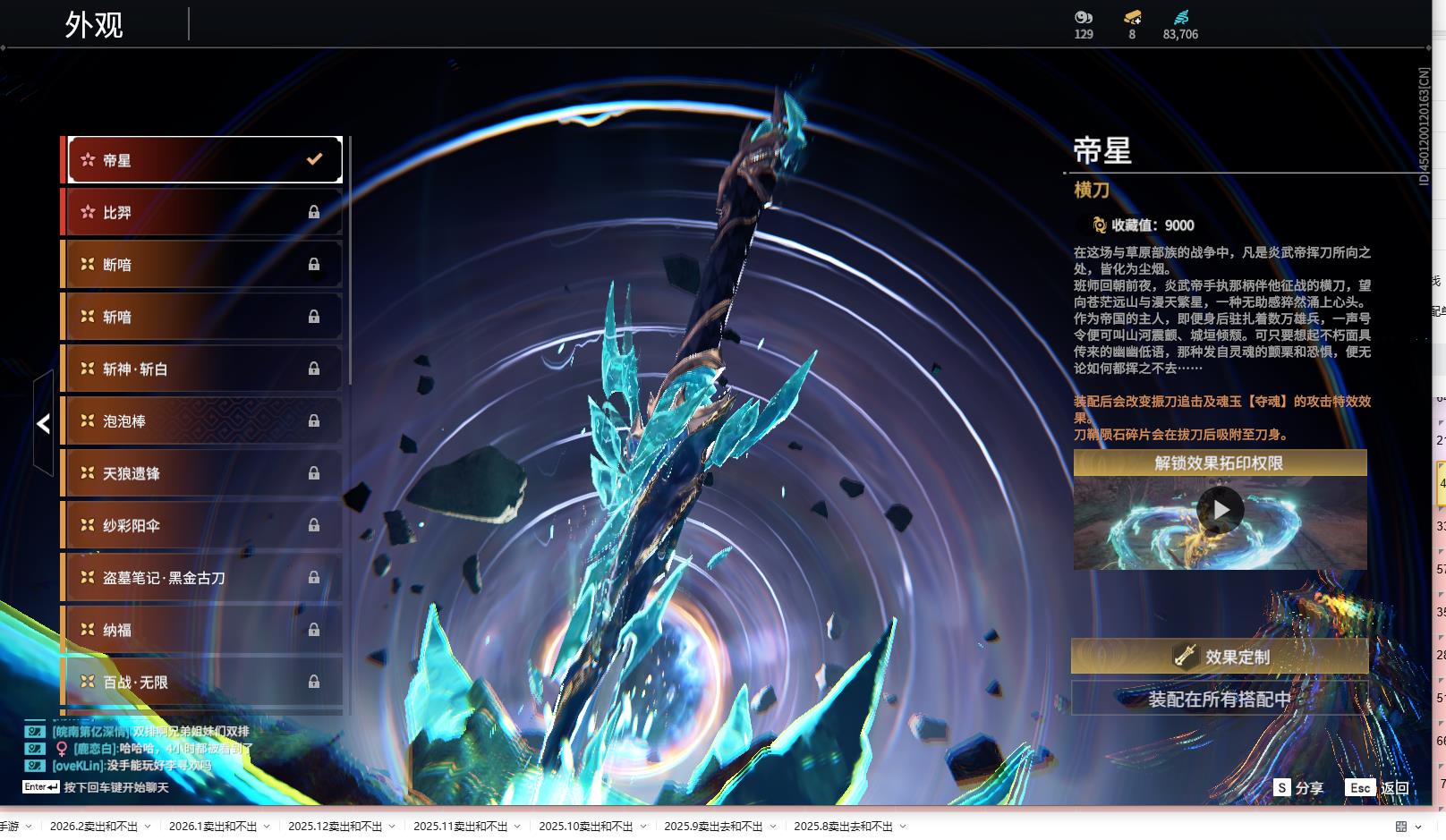Viewport: 1446px width, 840px height.
Task: Click the 效果定制 button
Action: point(1220,657)
